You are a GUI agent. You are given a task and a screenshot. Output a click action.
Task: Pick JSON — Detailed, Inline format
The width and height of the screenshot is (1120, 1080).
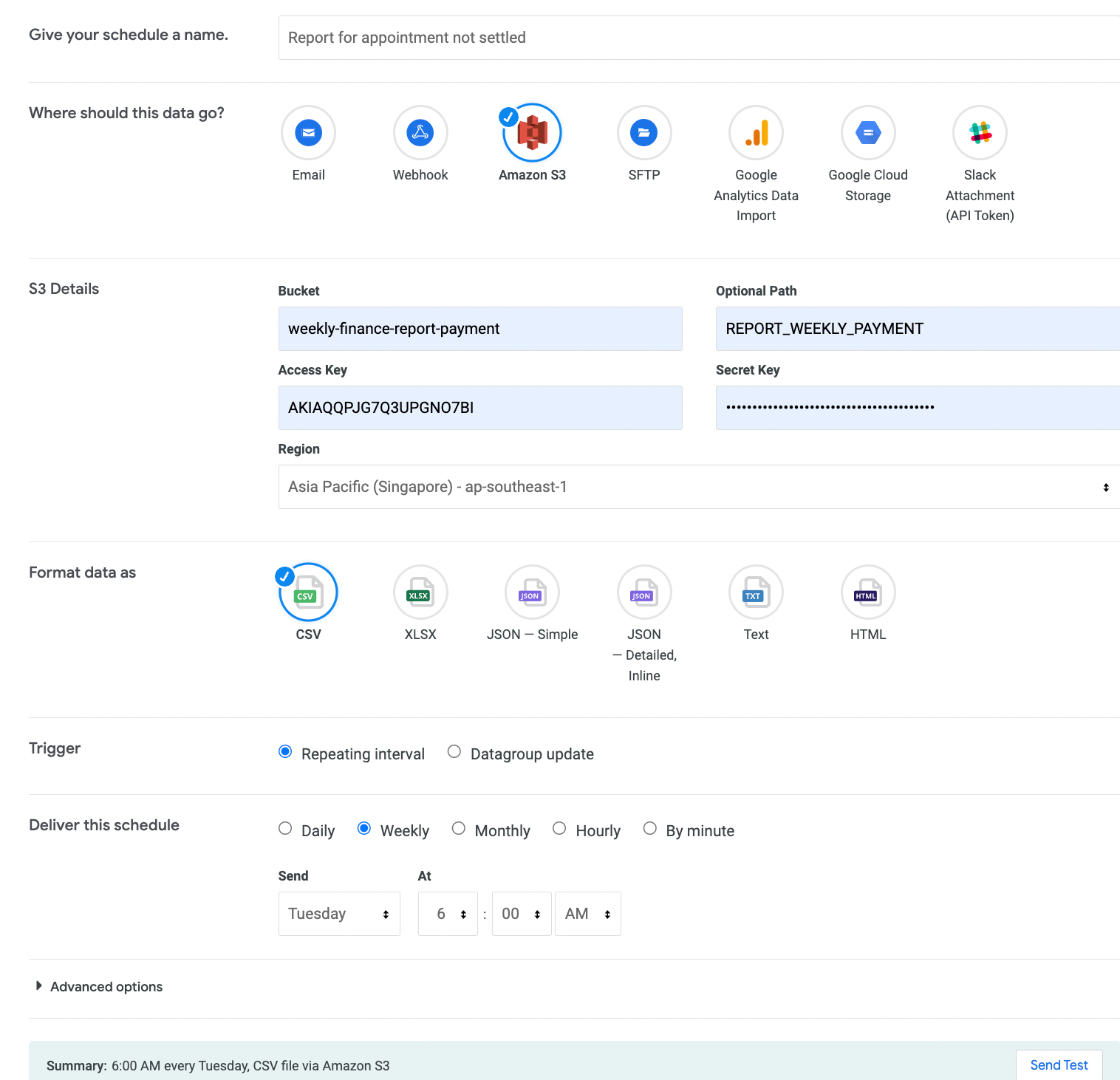(x=644, y=592)
